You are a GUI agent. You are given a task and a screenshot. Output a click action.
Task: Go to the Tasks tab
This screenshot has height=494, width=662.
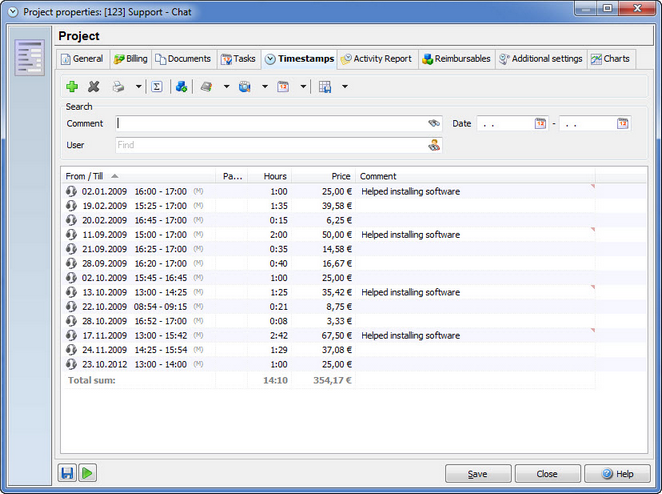point(239,59)
